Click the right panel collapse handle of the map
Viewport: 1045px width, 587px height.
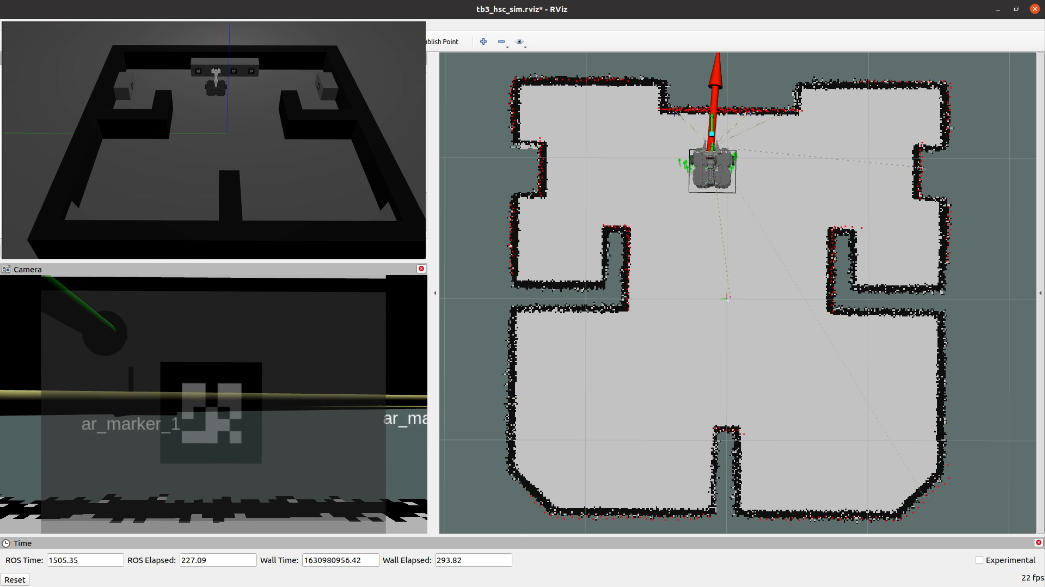point(1041,294)
